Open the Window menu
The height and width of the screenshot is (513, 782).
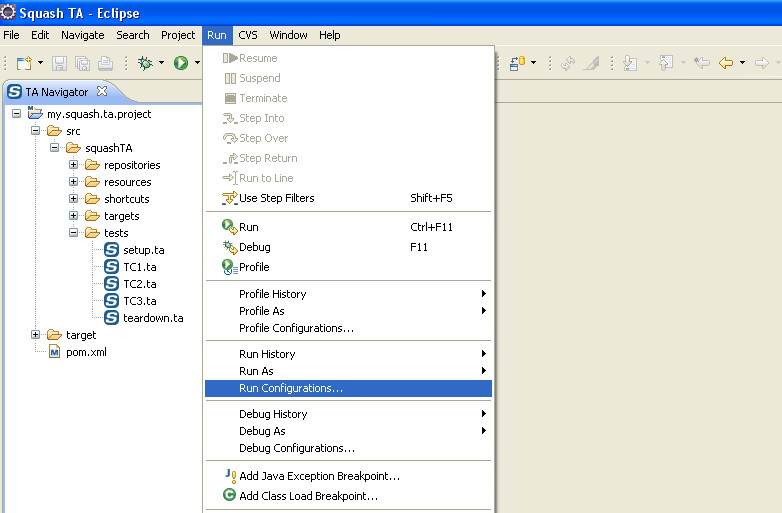click(288, 35)
